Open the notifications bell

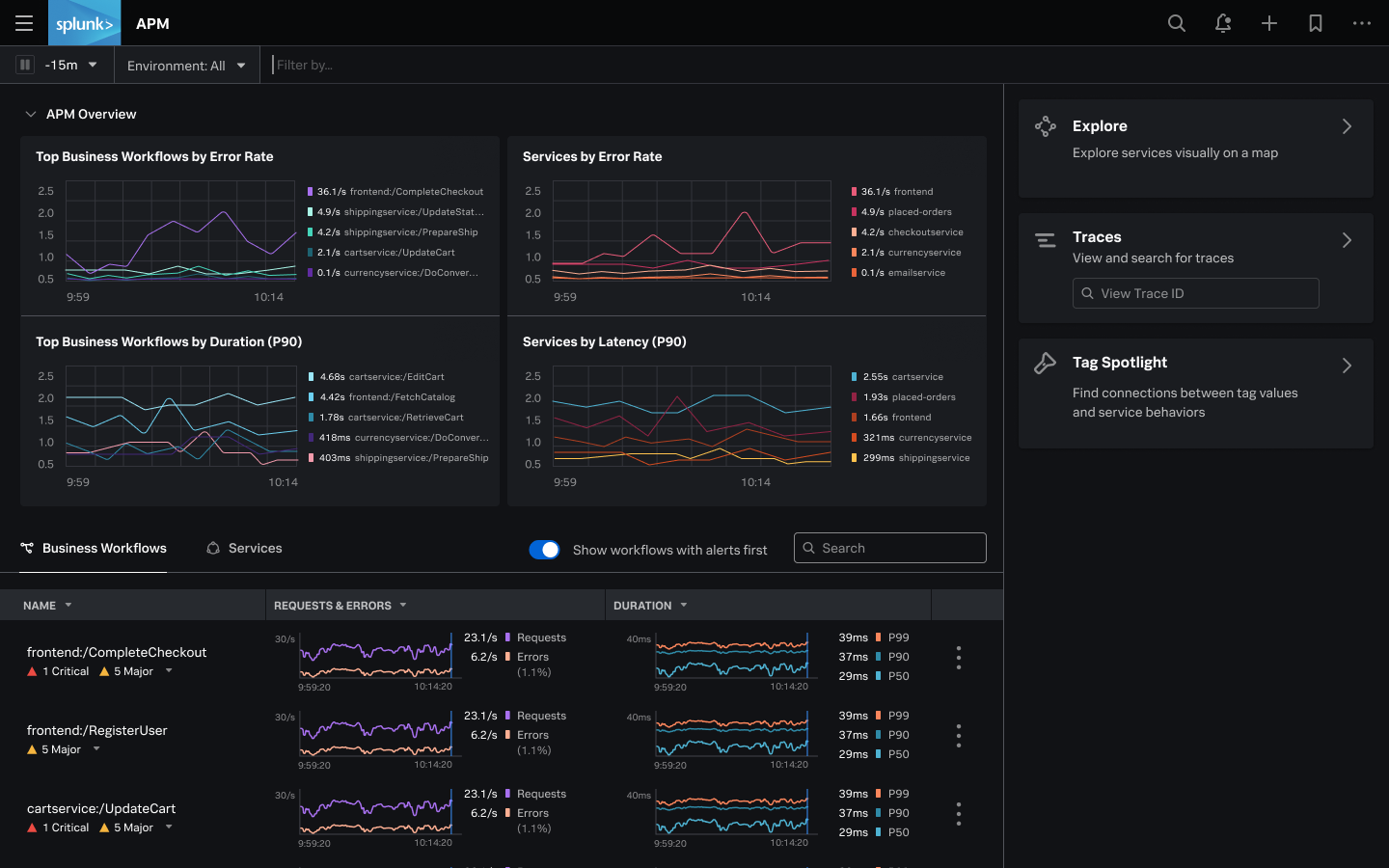click(1223, 22)
